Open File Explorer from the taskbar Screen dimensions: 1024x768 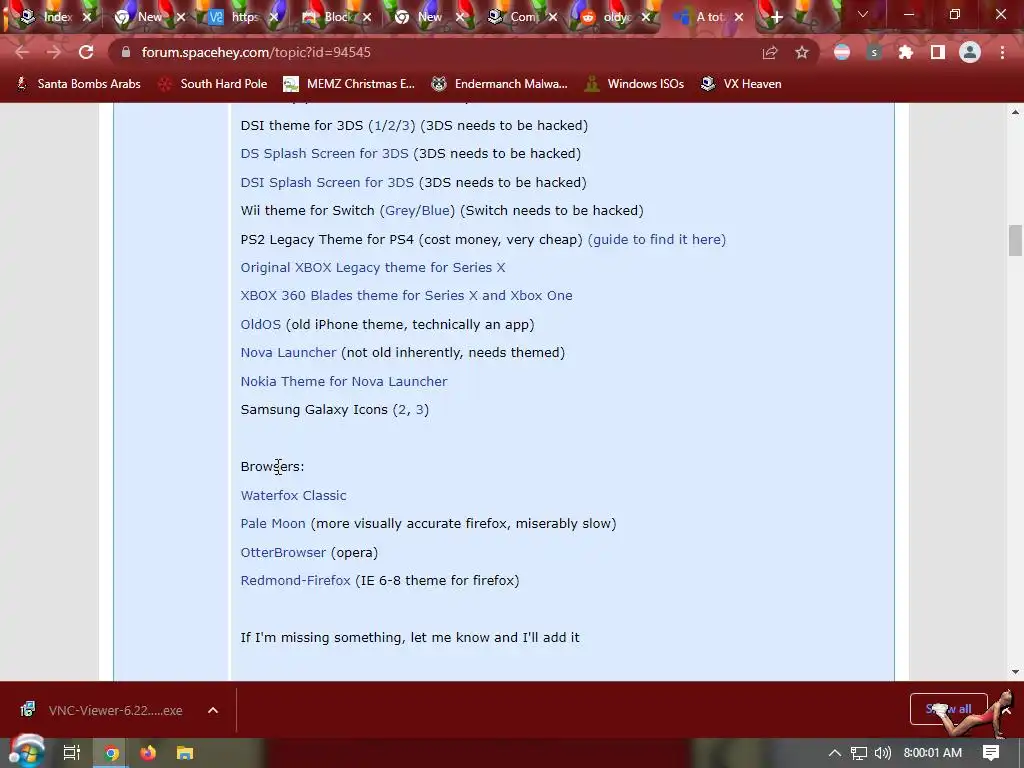point(185,753)
